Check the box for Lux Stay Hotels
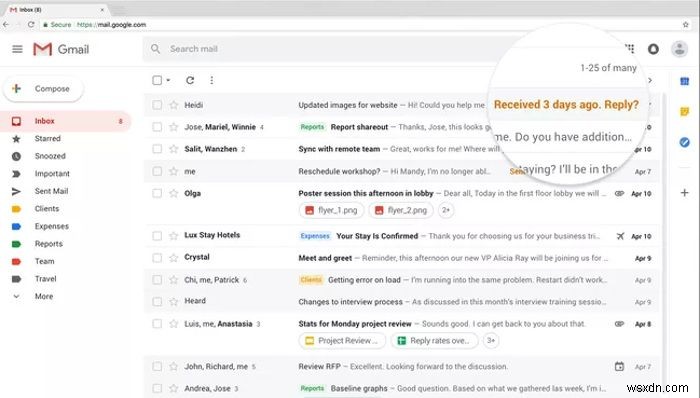The height and width of the screenshot is (398, 700). (157, 236)
